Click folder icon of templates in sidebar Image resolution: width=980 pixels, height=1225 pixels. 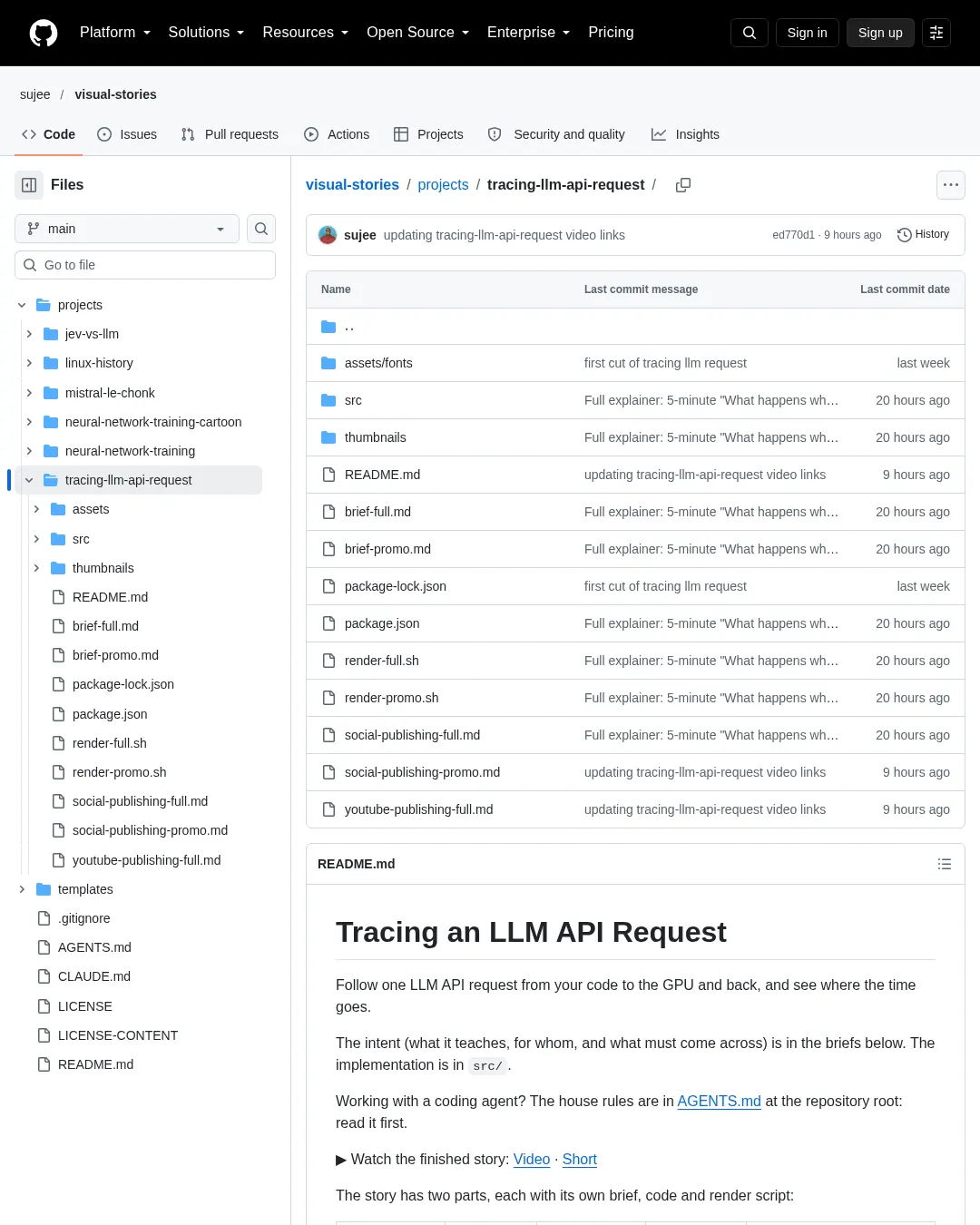point(44,889)
